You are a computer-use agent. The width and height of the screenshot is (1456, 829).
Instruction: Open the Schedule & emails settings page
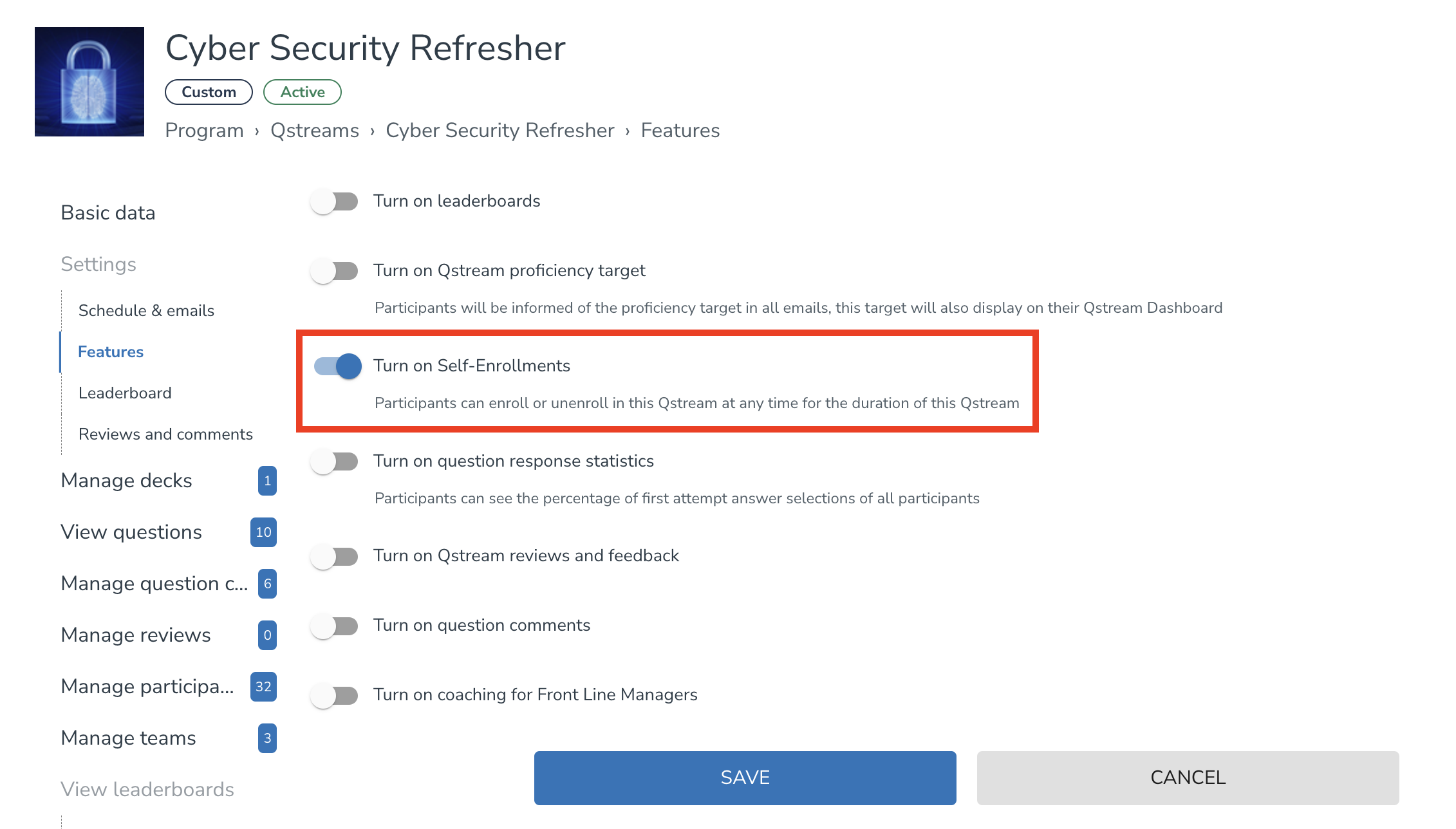click(x=146, y=311)
